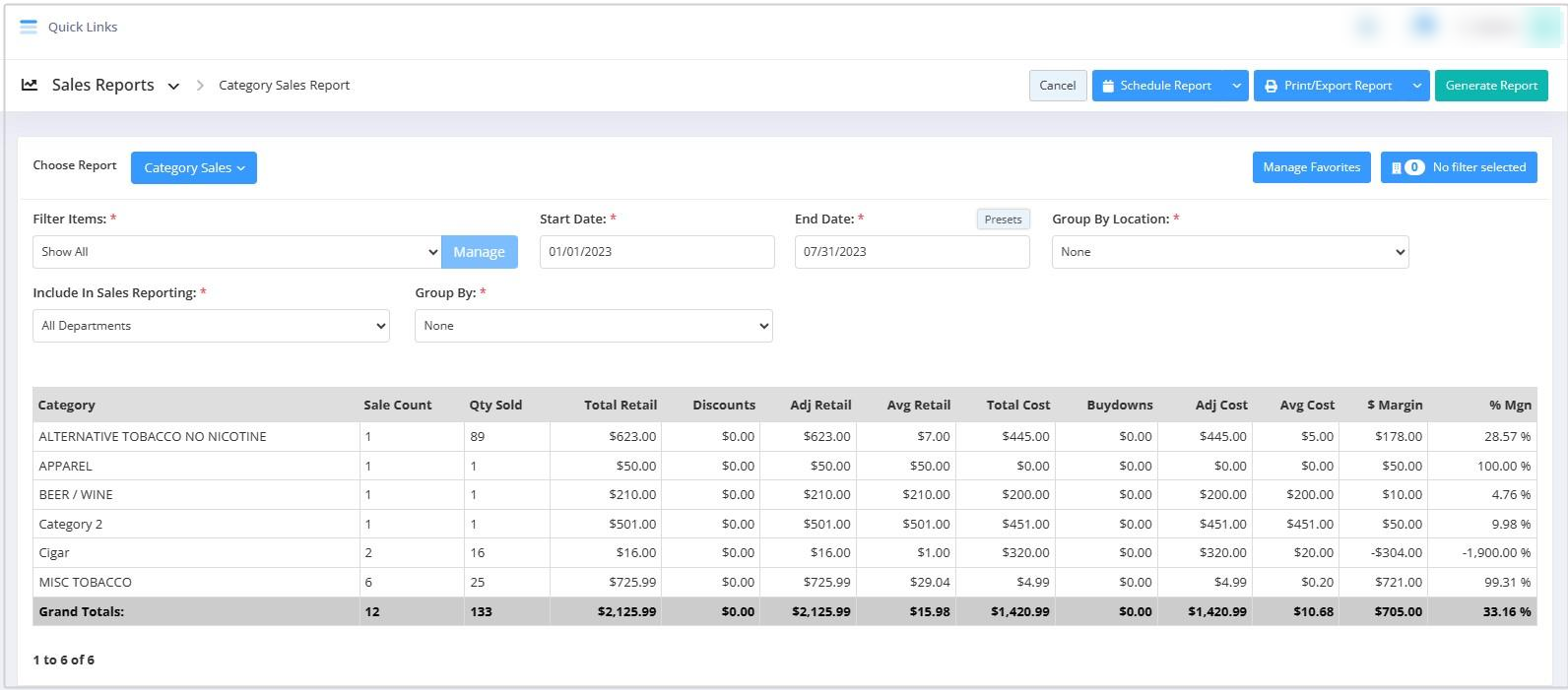
Task: Sort by the Category column header
Action: [x=67, y=405]
